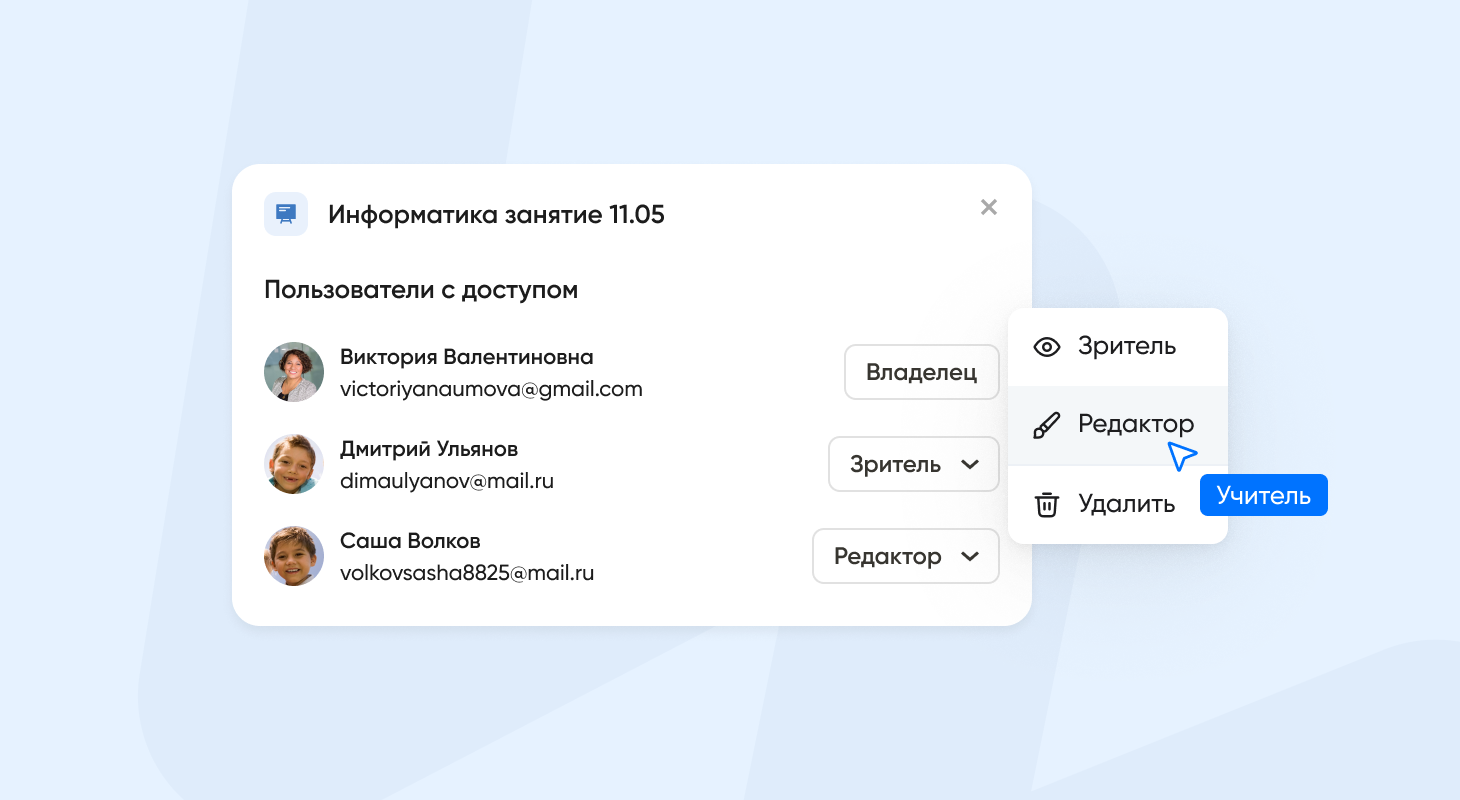Click the eye icon for Зритель
This screenshot has height=800, width=1460.
[1046, 347]
